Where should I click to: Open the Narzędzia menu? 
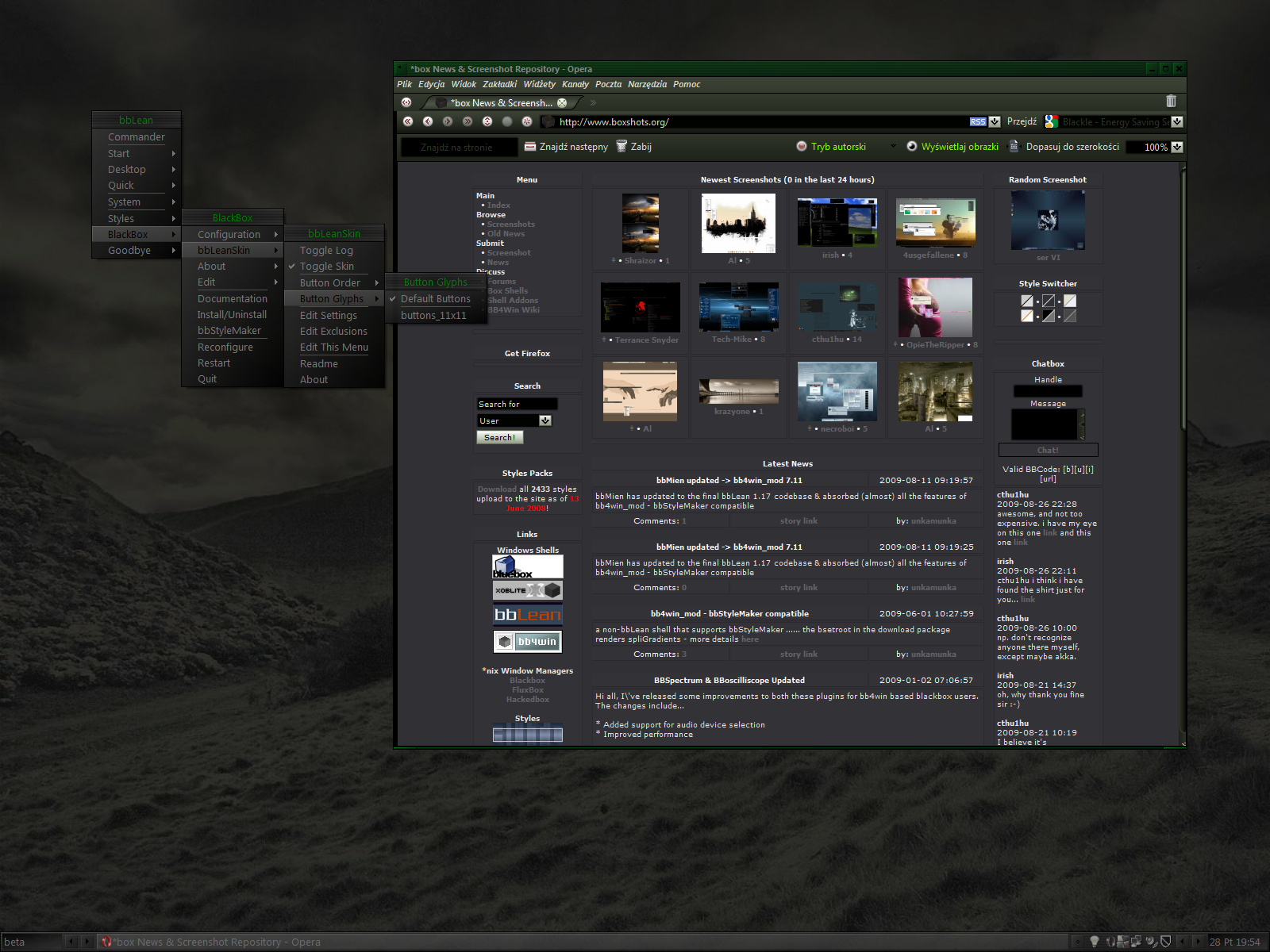[x=648, y=84]
